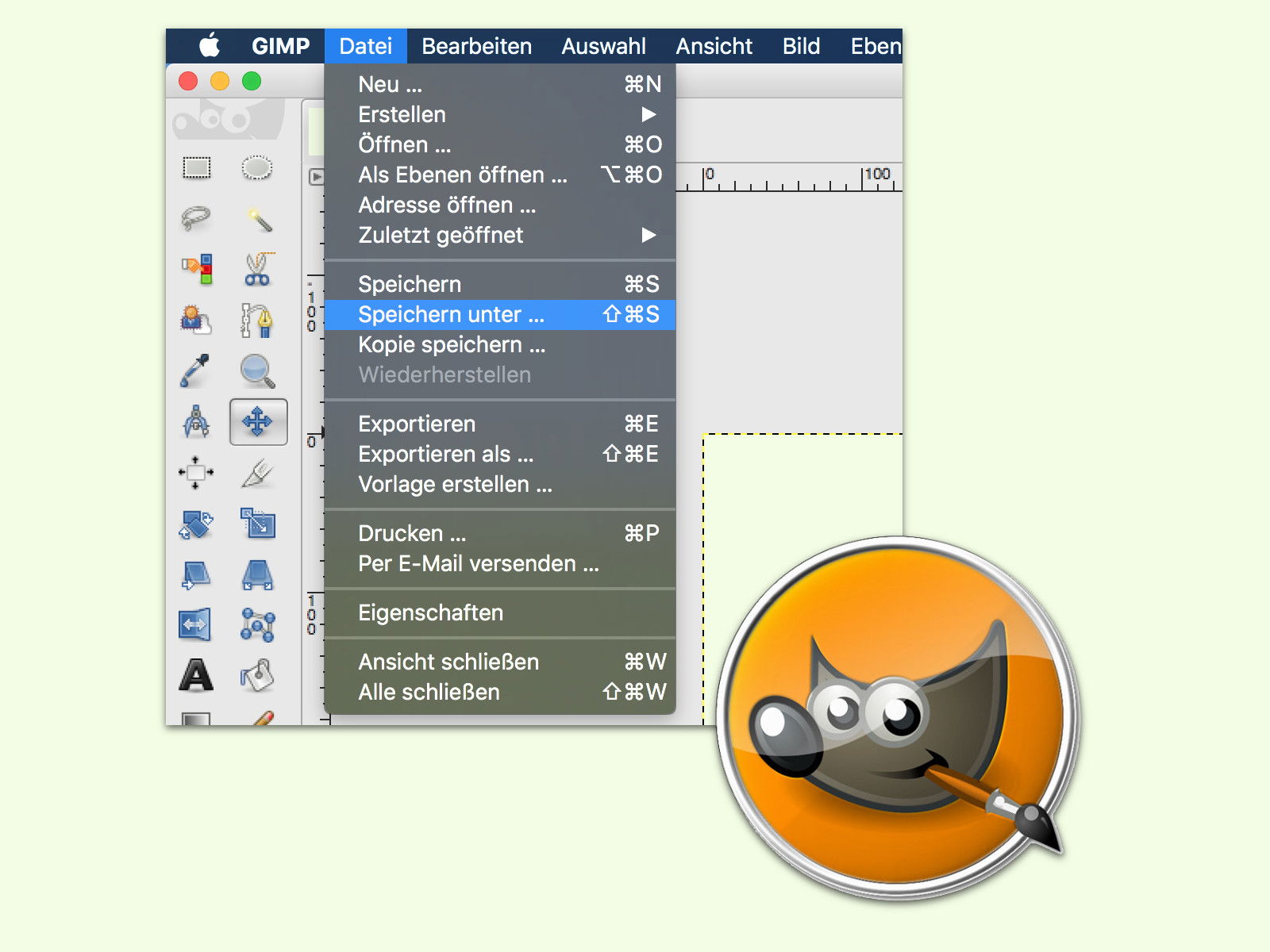Image resolution: width=1270 pixels, height=952 pixels.
Task: Choose the Scale tool
Action: pos(258,524)
